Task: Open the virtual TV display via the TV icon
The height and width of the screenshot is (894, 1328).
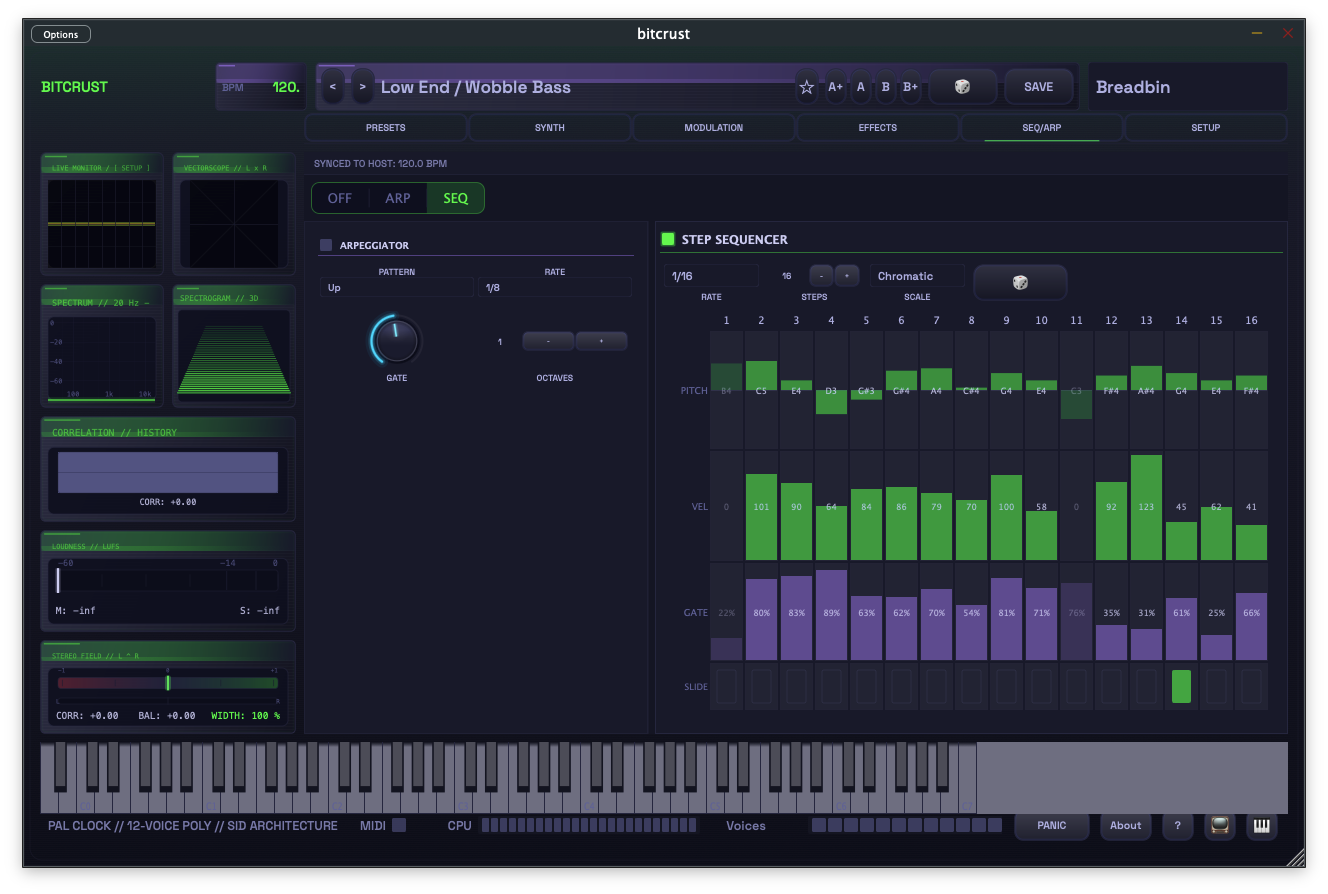Action: coord(1219,826)
